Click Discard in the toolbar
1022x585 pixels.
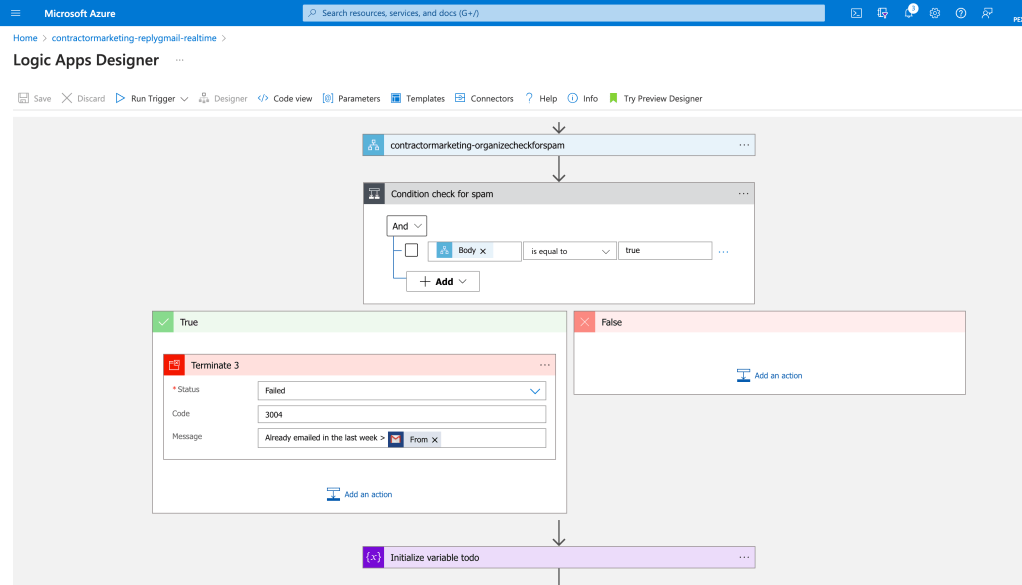(x=83, y=98)
